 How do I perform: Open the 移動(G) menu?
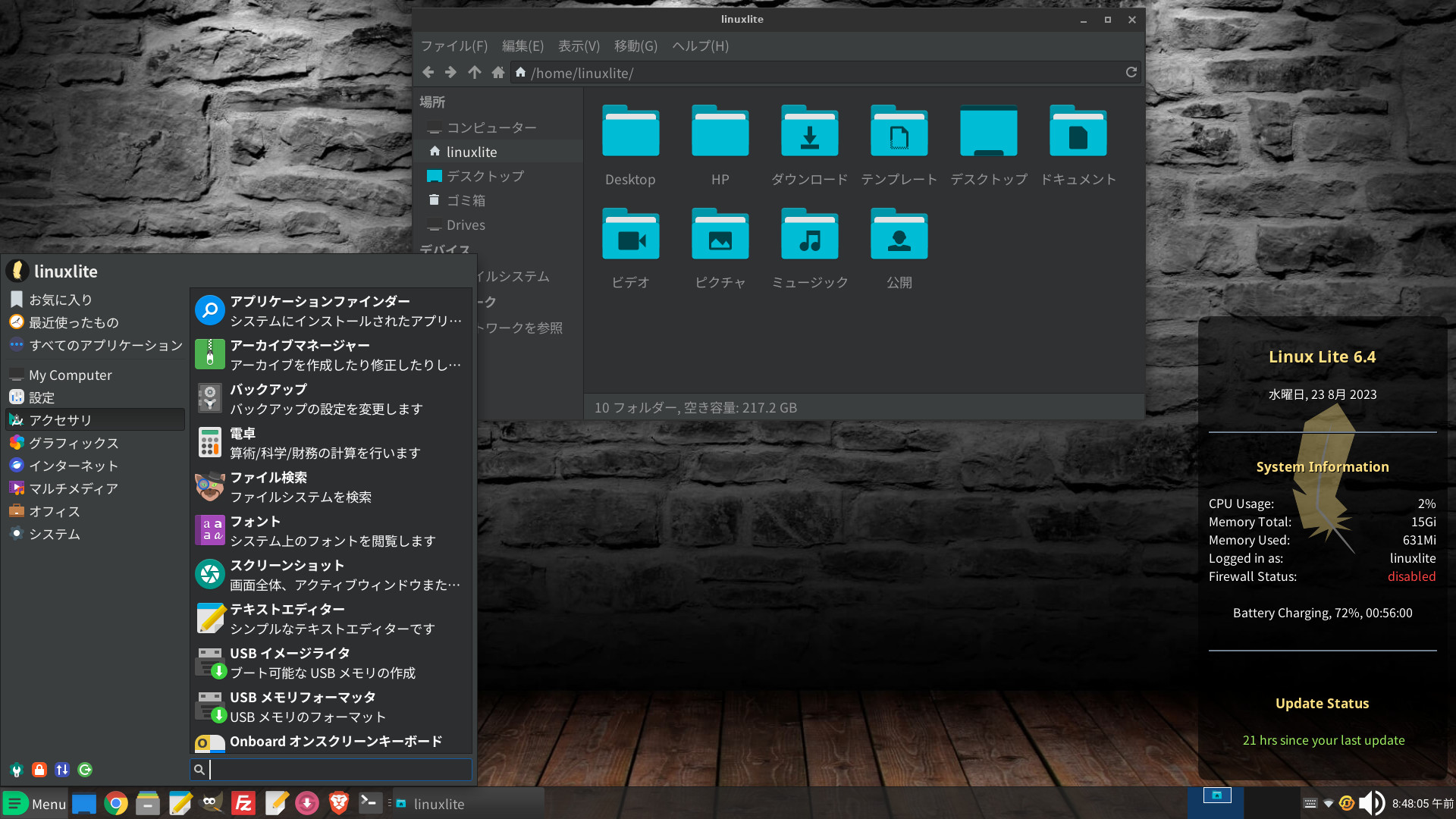click(x=635, y=45)
